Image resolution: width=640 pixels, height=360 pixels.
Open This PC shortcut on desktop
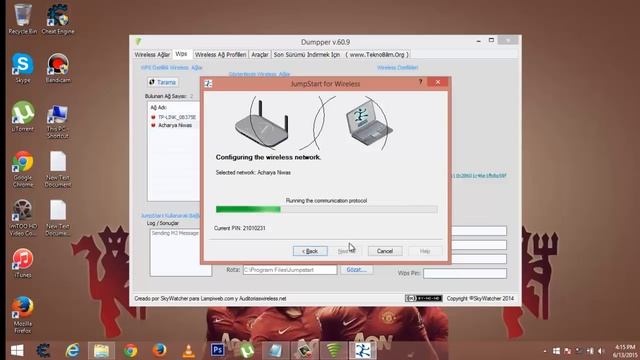click(58, 122)
